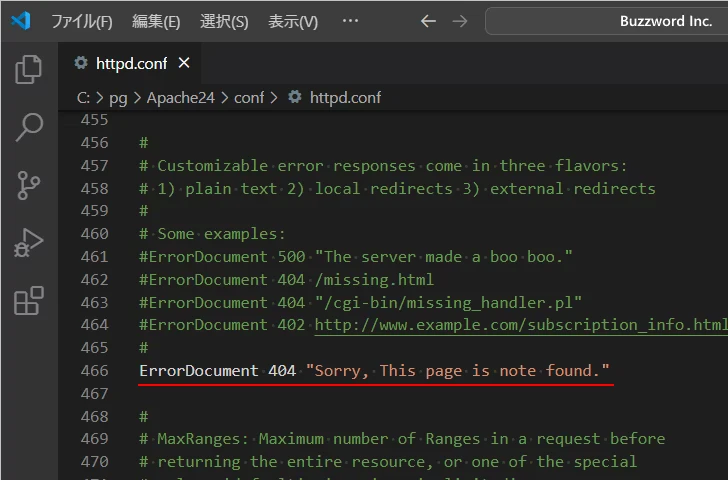The image size is (728, 480).
Task: Click the 402 code on line 464
Action: pos(291,324)
